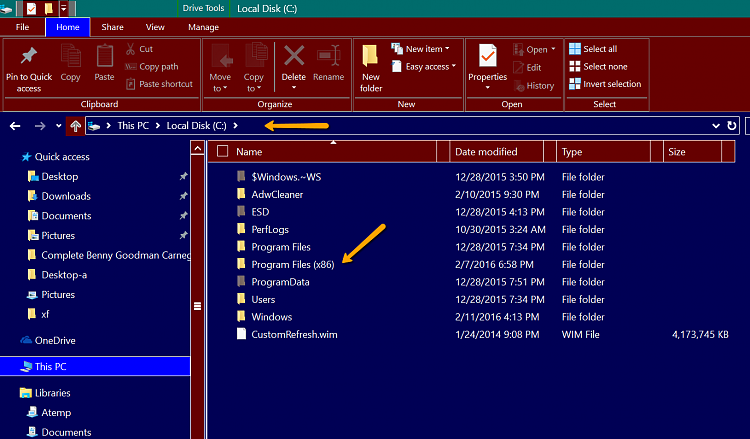Go forward with the right arrow
This screenshot has height=439, width=750.
point(40,126)
